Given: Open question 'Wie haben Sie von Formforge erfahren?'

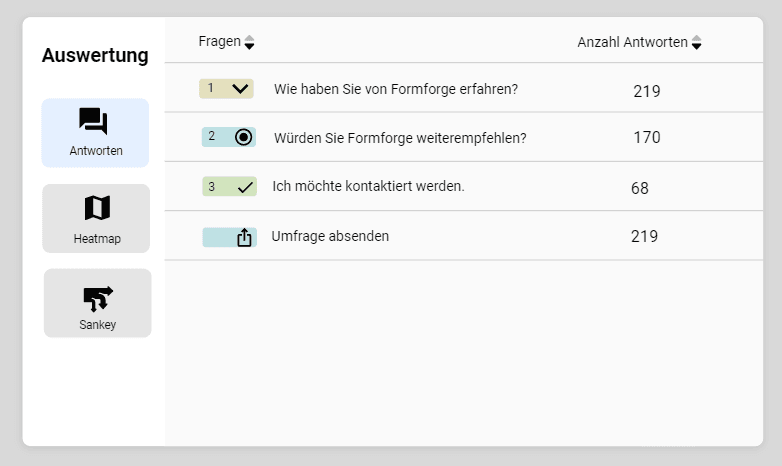Looking at the screenshot, I should pos(395,89).
